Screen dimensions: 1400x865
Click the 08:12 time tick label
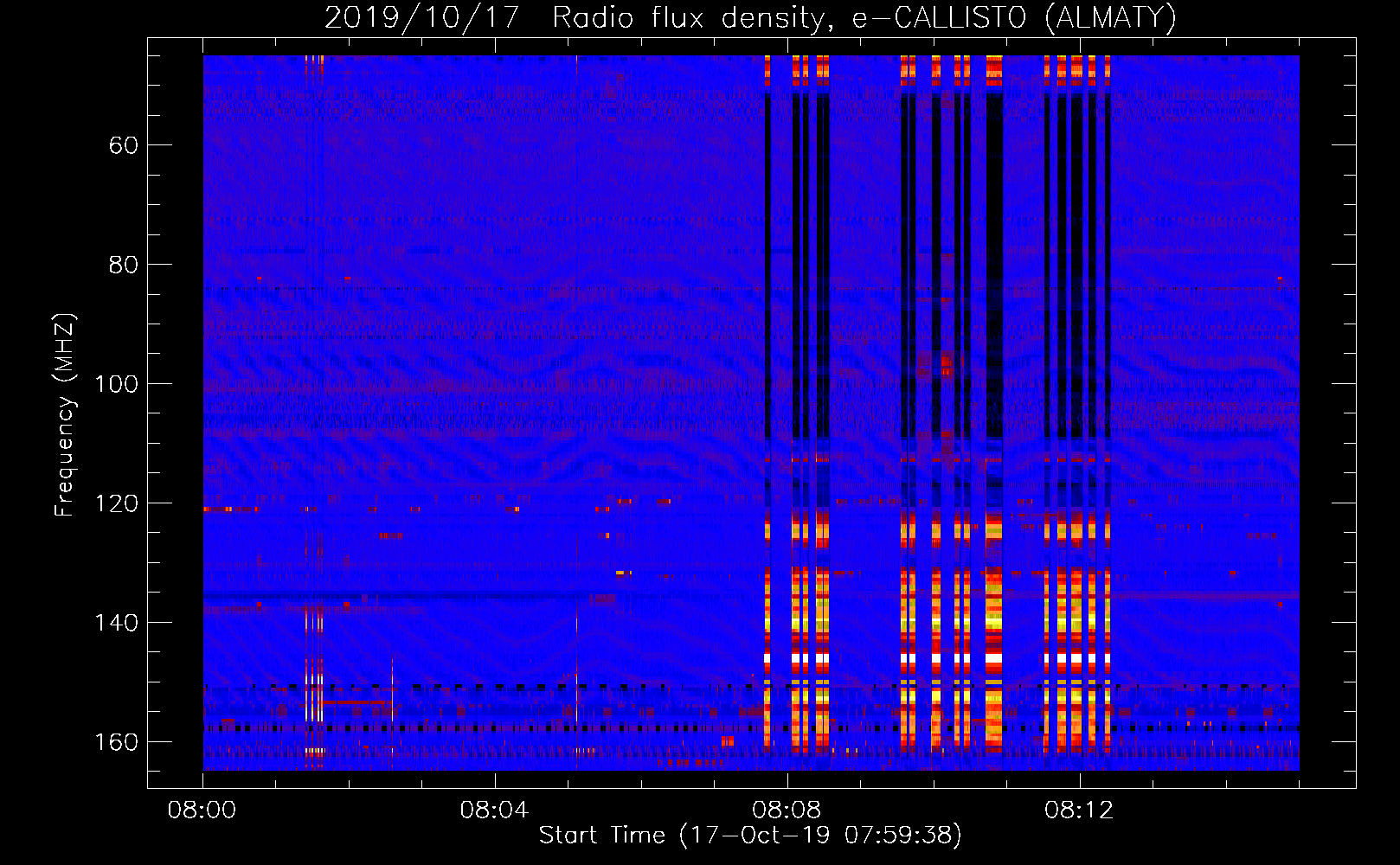click(x=1079, y=811)
